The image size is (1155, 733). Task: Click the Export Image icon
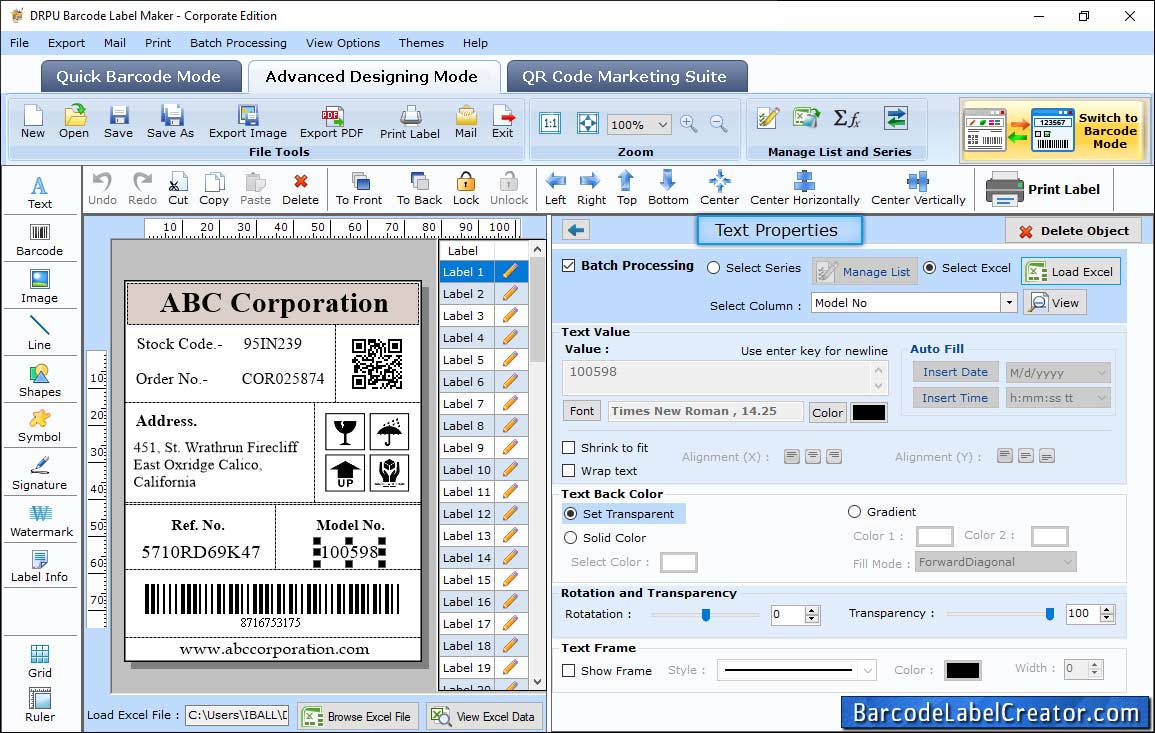248,122
